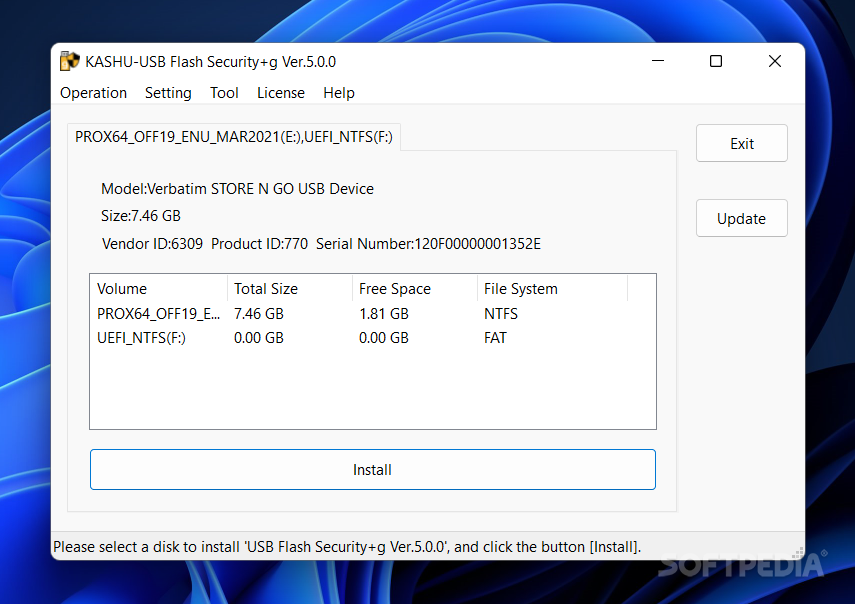Image resolution: width=855 pixels, height=604 pixels.
Task: Open the Tool menu
Action: [224, 93]
